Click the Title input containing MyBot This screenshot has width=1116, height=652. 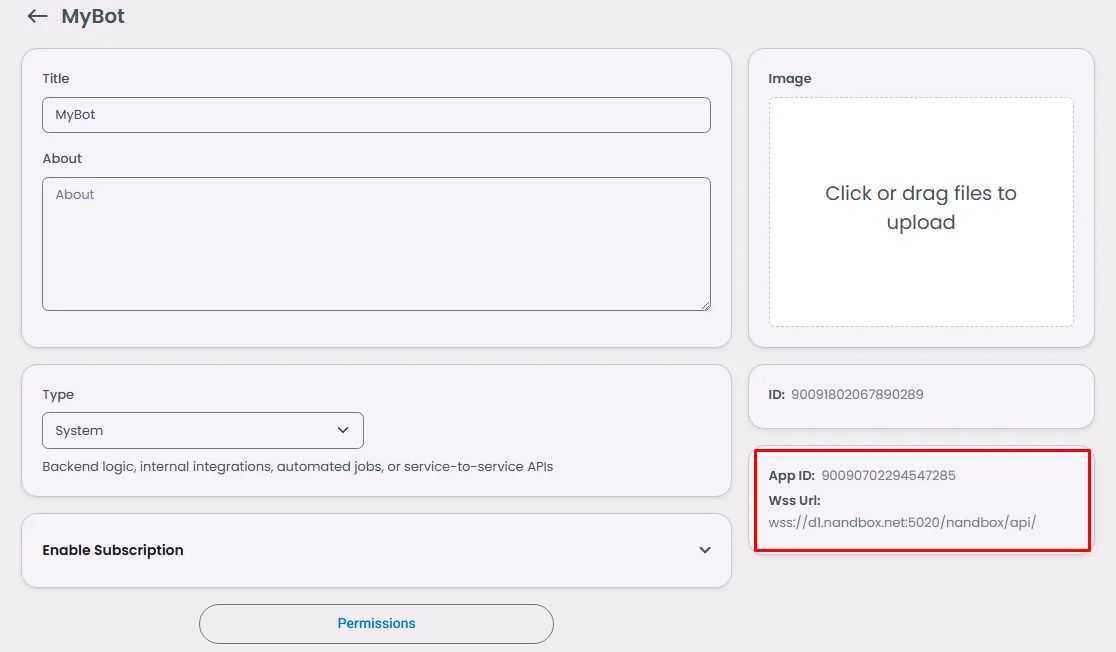tap(376, 115)
